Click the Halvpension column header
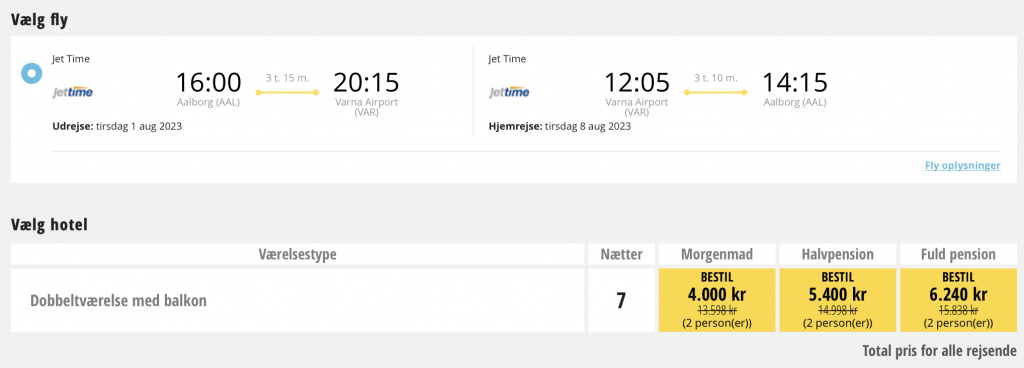 (837, 254)
